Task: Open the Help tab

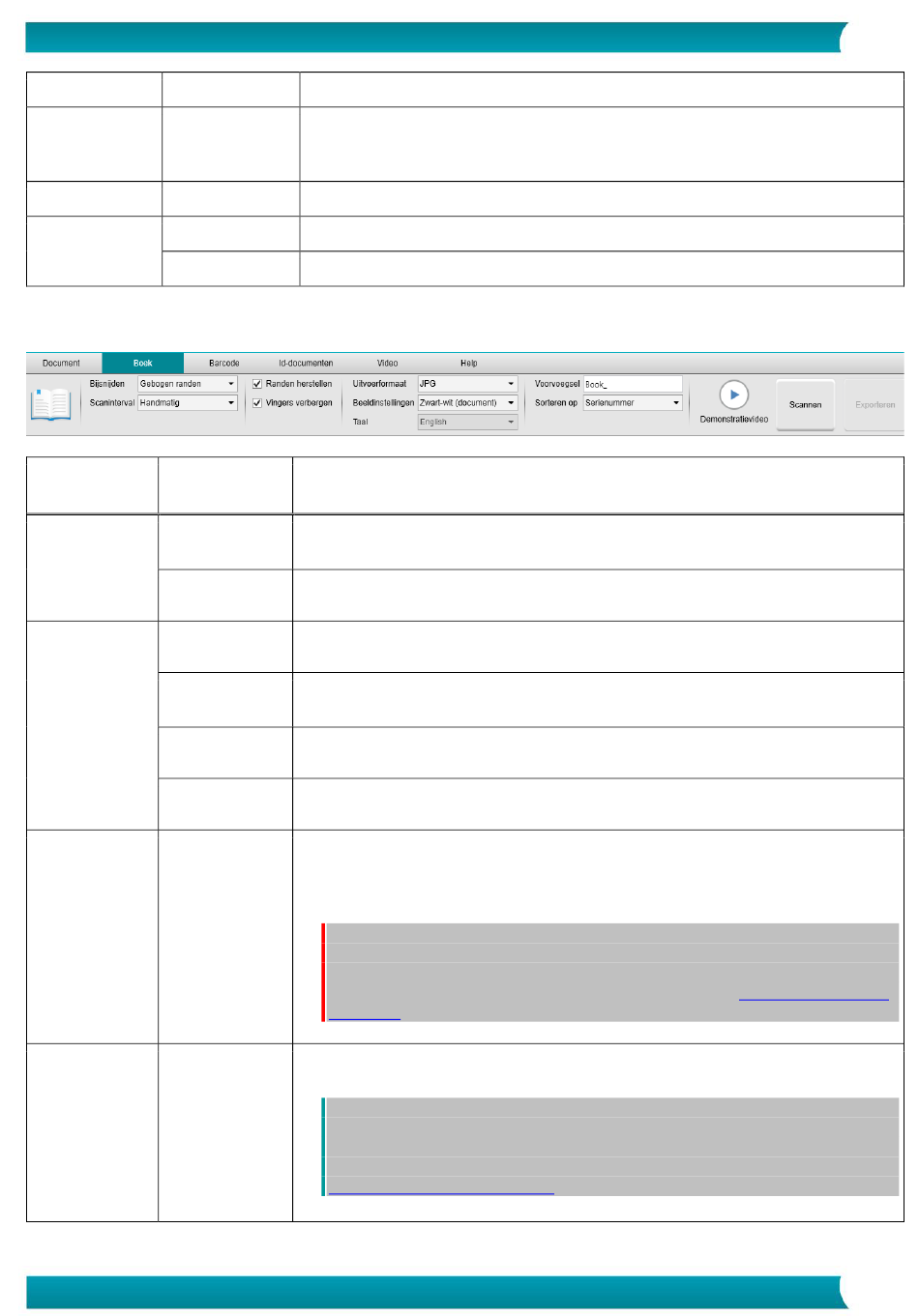Action: click(468, 364)
